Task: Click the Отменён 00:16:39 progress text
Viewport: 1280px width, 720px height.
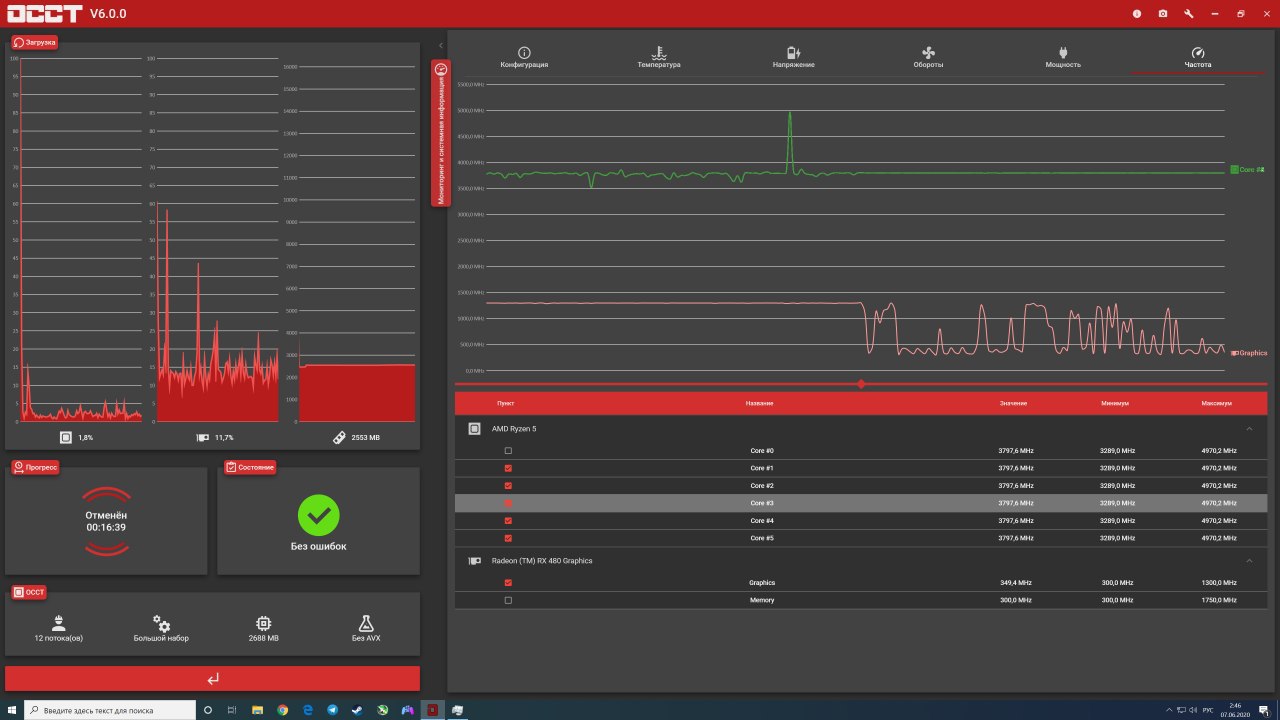Action: pyautogui.click(x=106, y=521)
